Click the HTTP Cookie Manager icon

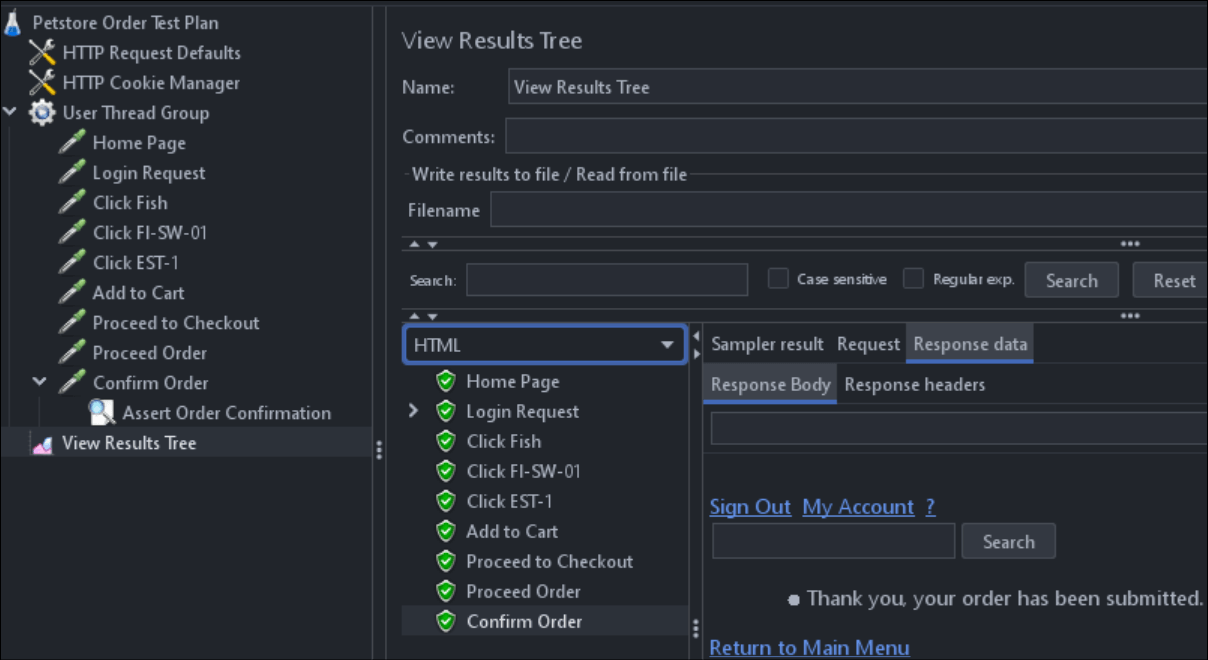click(40, 82)
